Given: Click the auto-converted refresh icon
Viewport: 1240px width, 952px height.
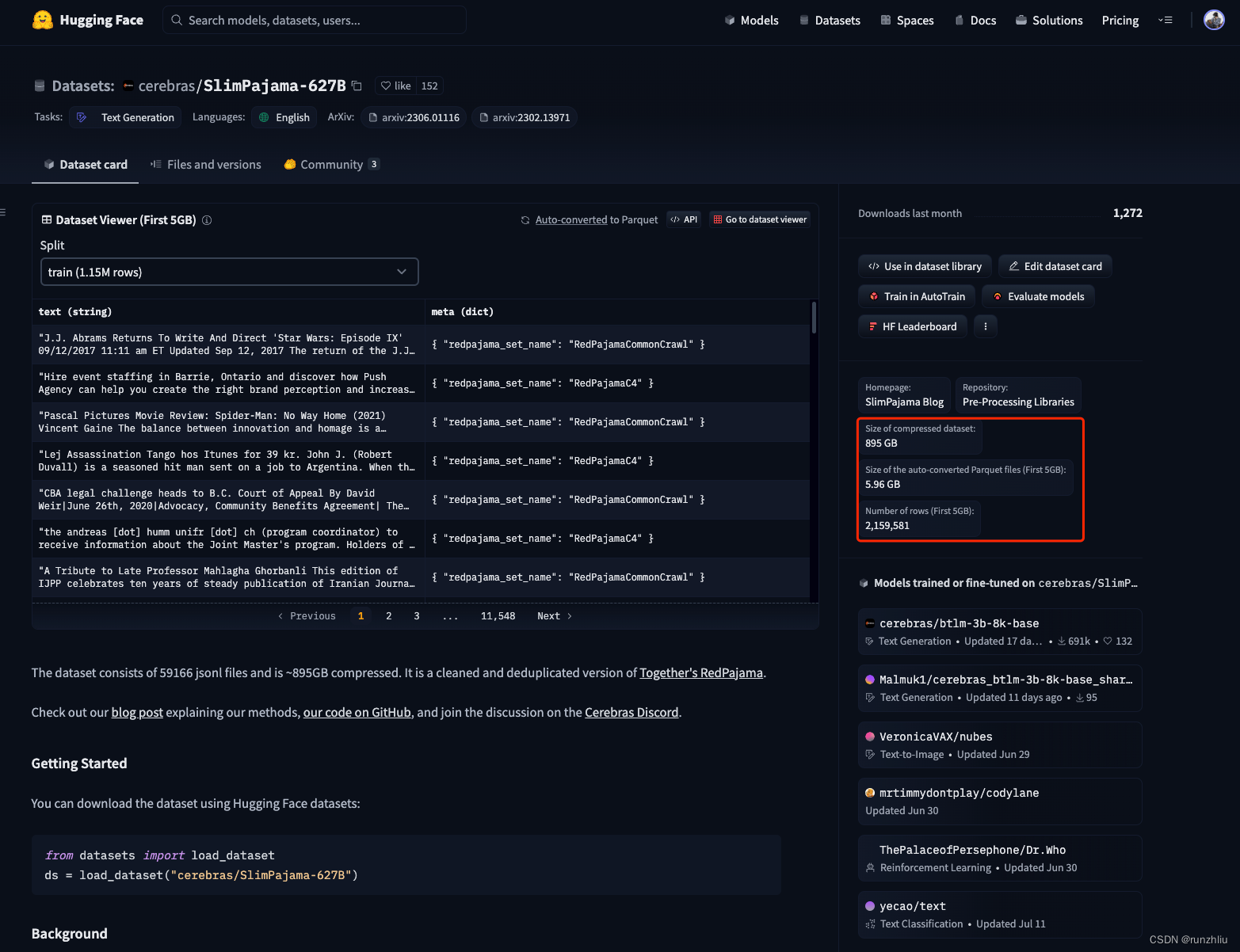Looking at the screenshot, I should pyautogui.click(x=525, y=220).
